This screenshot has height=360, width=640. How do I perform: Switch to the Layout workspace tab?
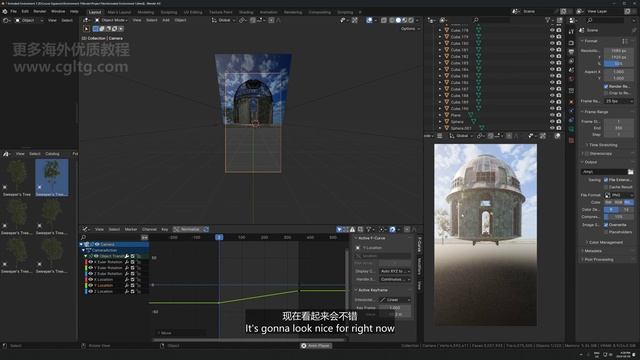pyautogui.click(x=95, y=12)
